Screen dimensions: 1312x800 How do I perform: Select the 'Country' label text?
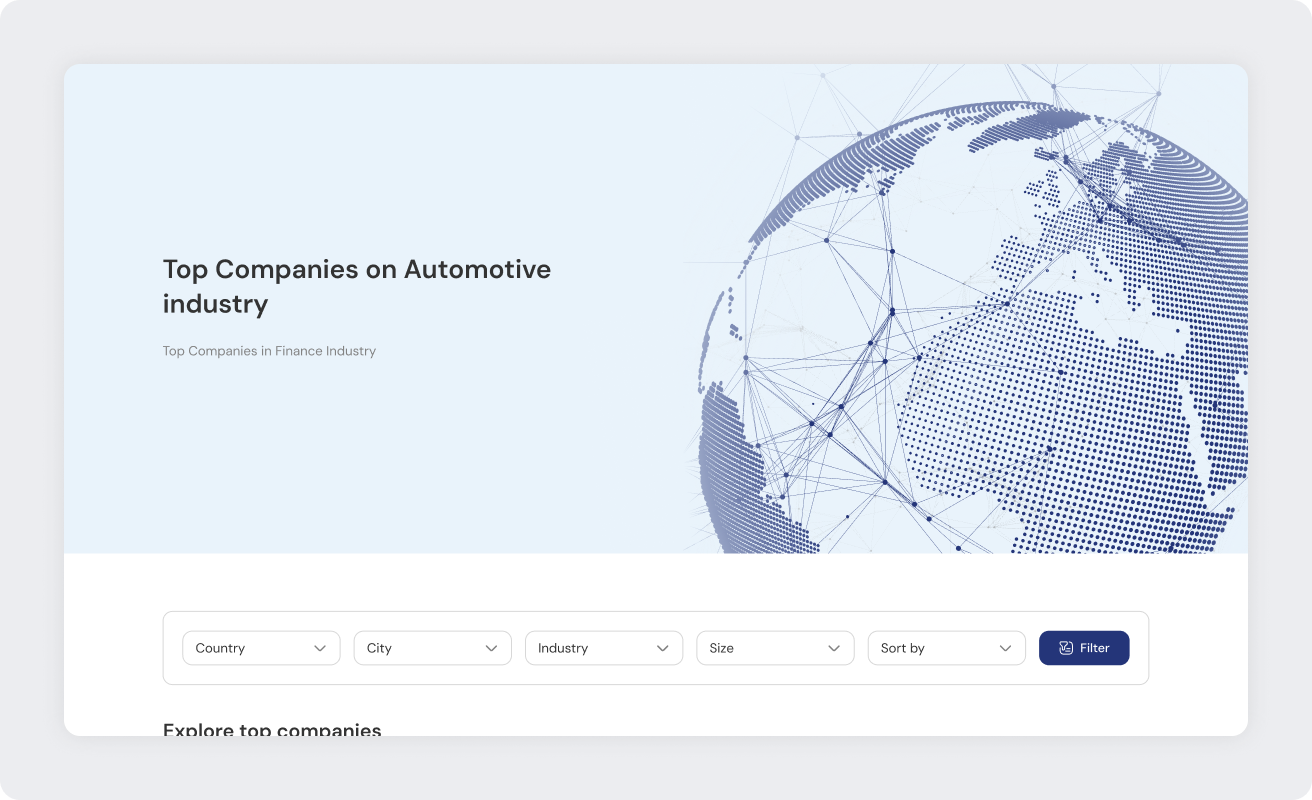pyautogui.click(x=220, y=648)
